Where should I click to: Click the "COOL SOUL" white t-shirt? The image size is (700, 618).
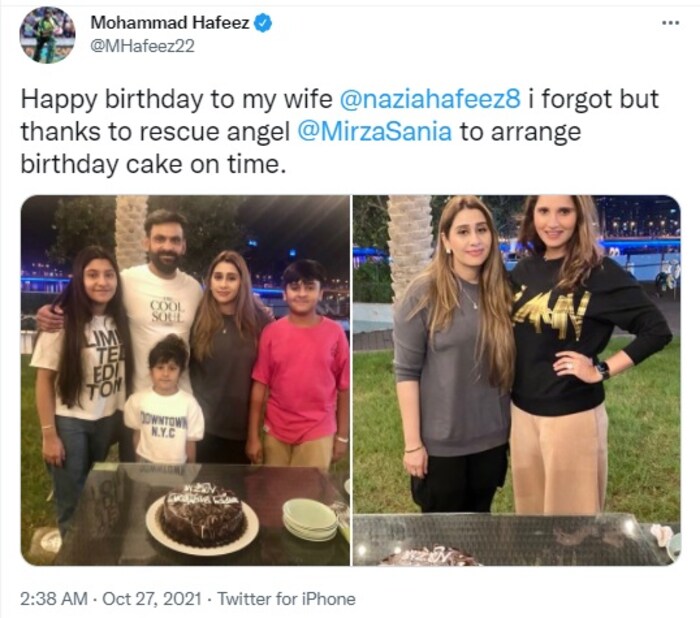pyautogui.click(x=164, y=325)
